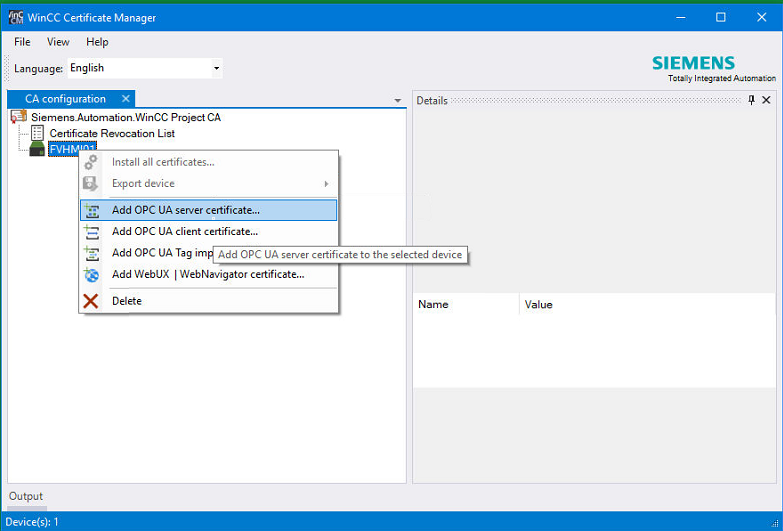The width and height of the screenshot is (783, 531).
Task: Click the OPC UA Tag import icon
Action: tap(92, 253)
